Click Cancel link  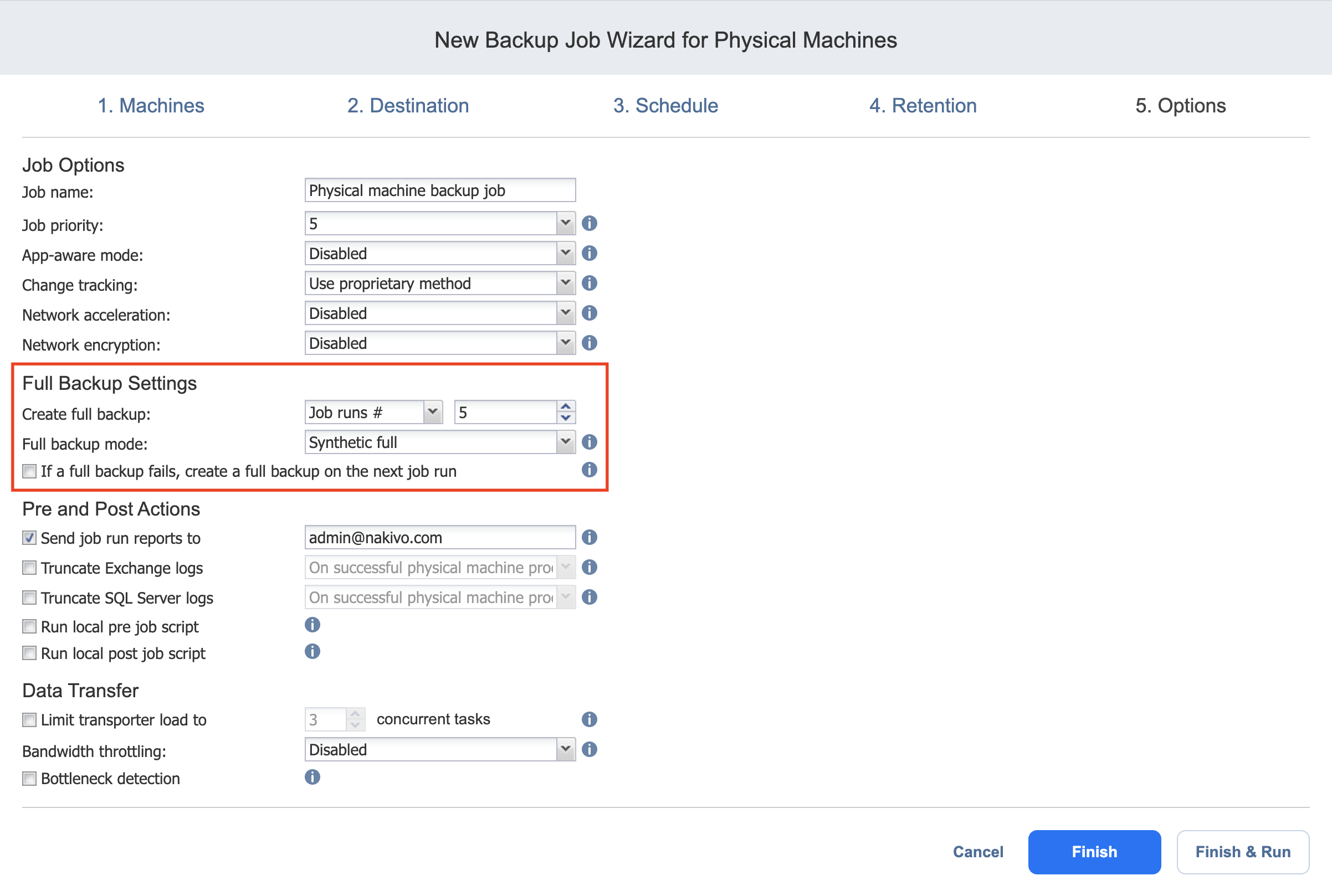(977, 852)
